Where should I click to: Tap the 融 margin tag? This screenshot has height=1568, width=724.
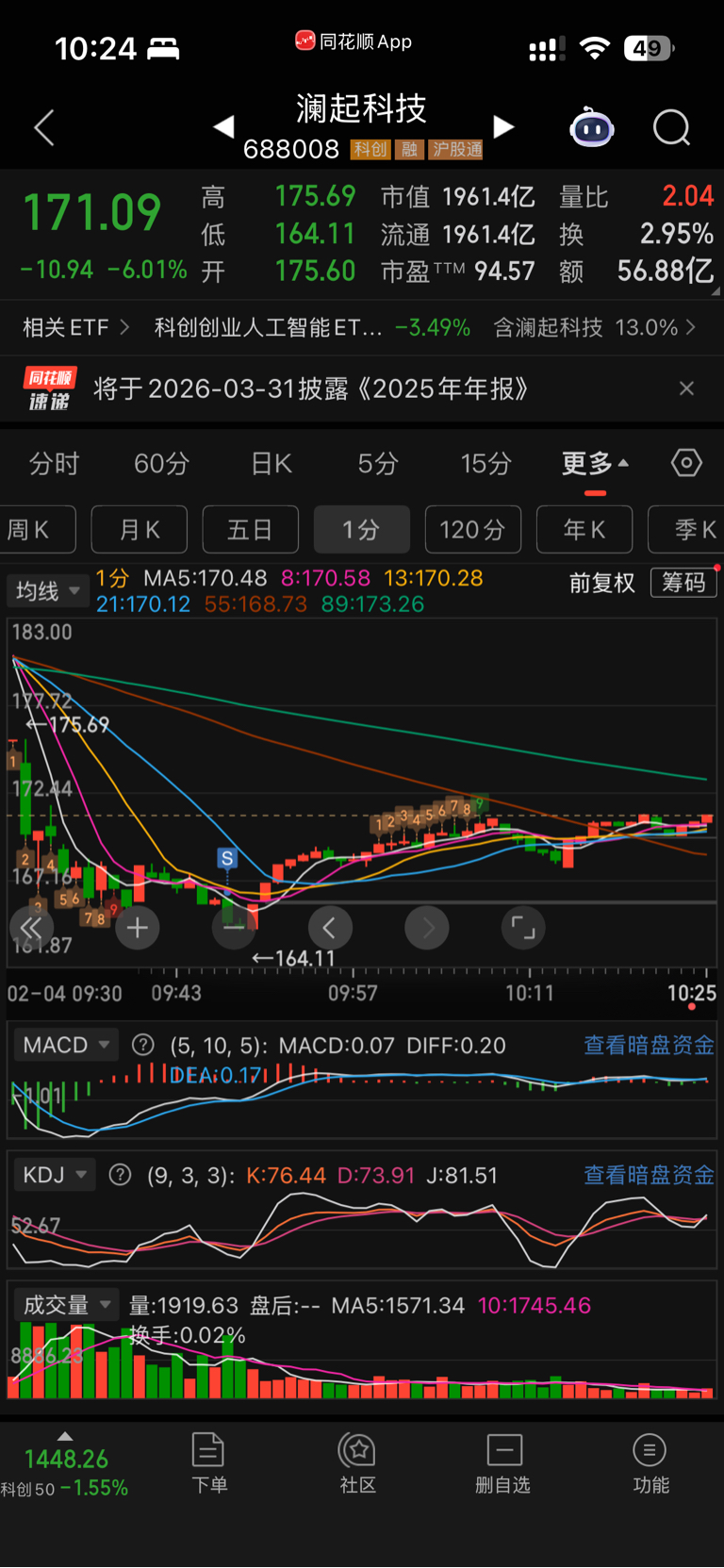(409, 149)
